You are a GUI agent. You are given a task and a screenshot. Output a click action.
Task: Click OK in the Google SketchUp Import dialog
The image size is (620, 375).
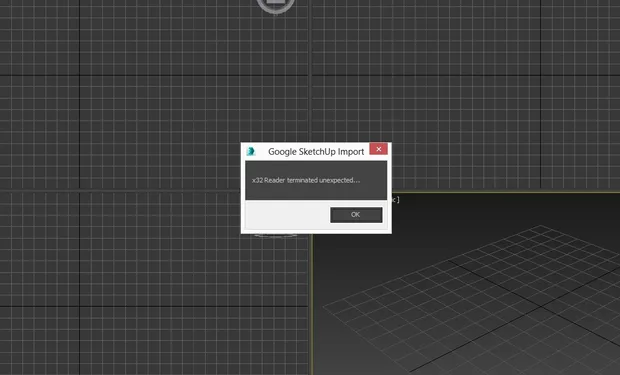(356, 215)
